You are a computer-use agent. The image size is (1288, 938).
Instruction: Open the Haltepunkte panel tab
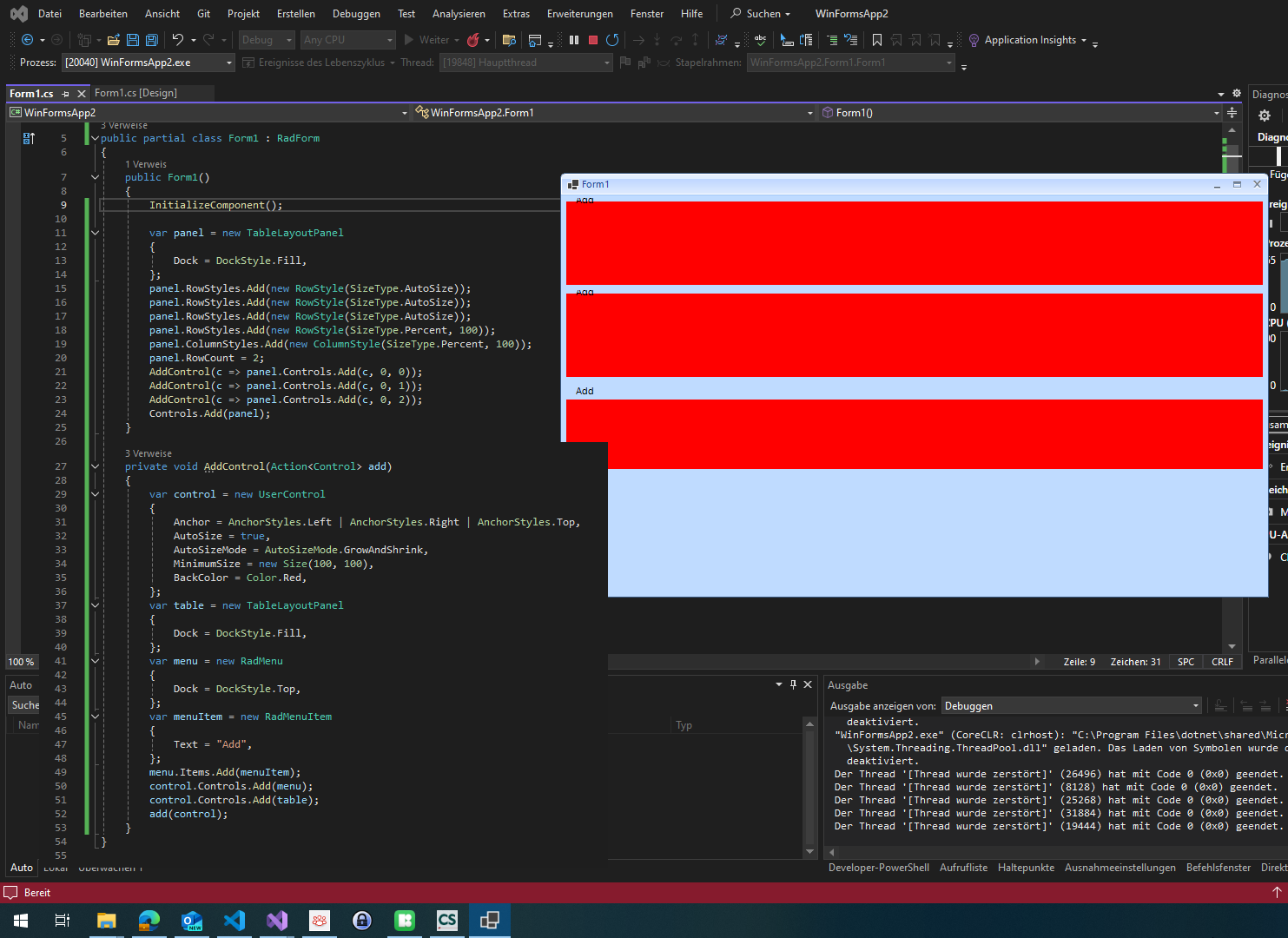pos(1026,868)
